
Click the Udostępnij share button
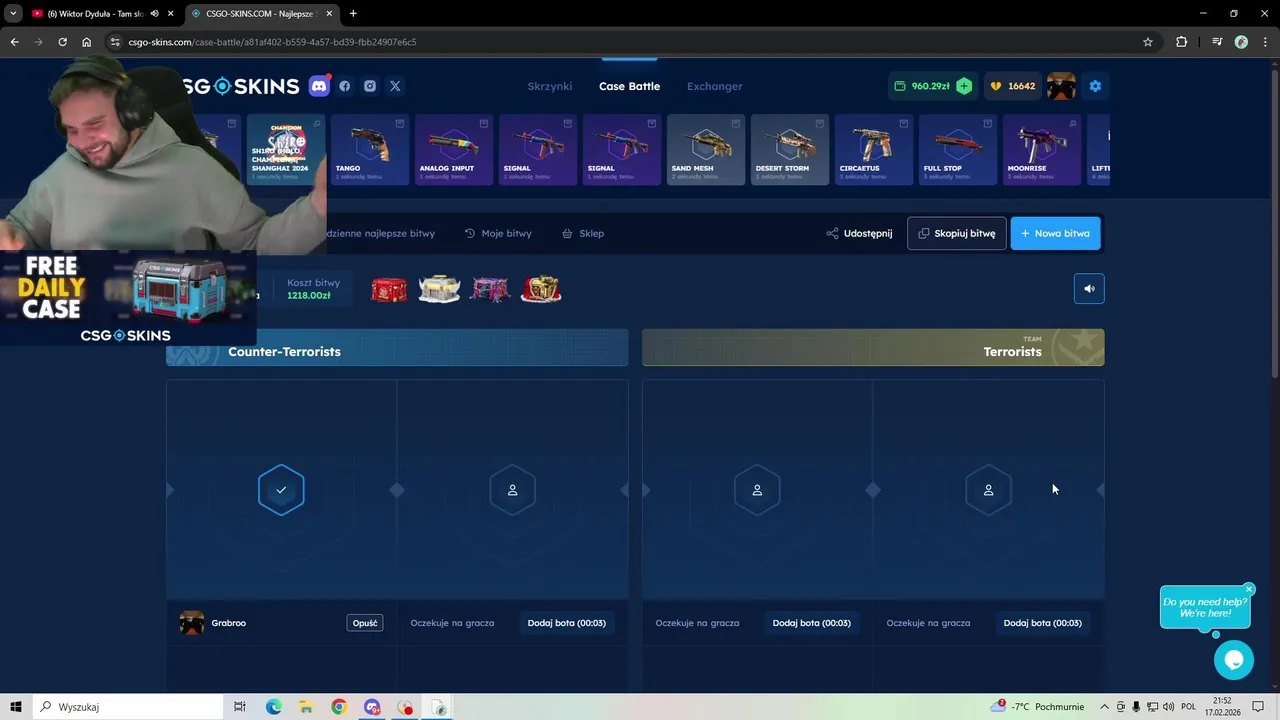[x=859, y=233]
